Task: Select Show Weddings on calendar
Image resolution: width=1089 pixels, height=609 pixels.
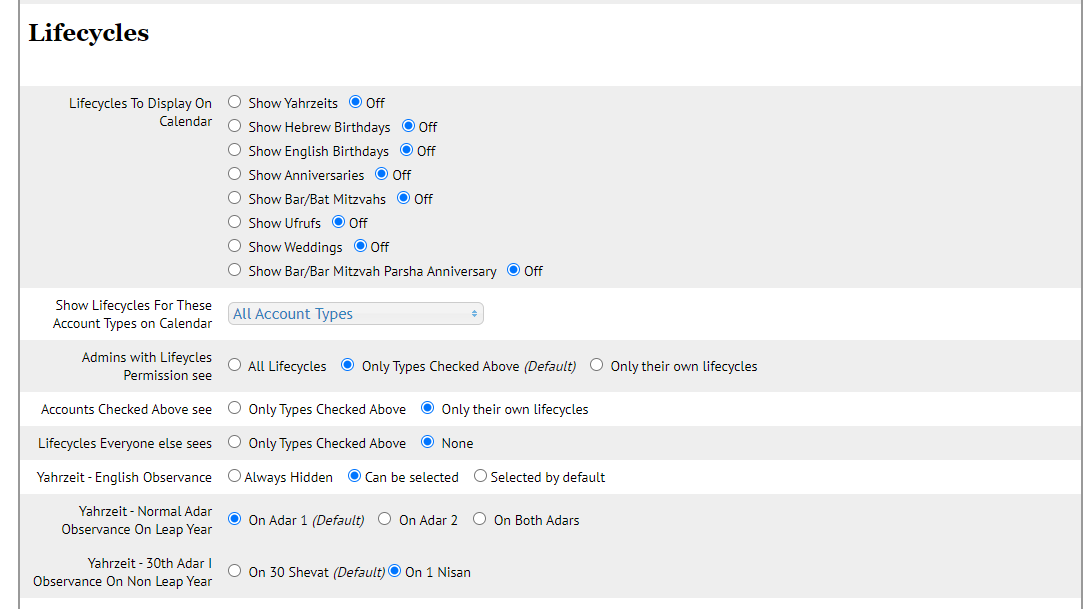Action: 235,246
